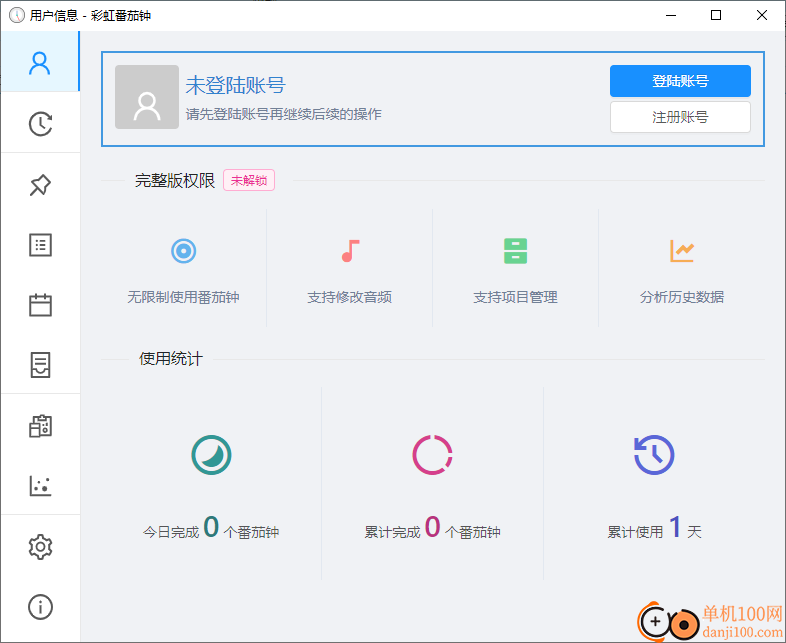This screenshot has width=786, height=643.
Task: Click the unlimited Pomodoro target icon
Action: click(x=183, y=251)
